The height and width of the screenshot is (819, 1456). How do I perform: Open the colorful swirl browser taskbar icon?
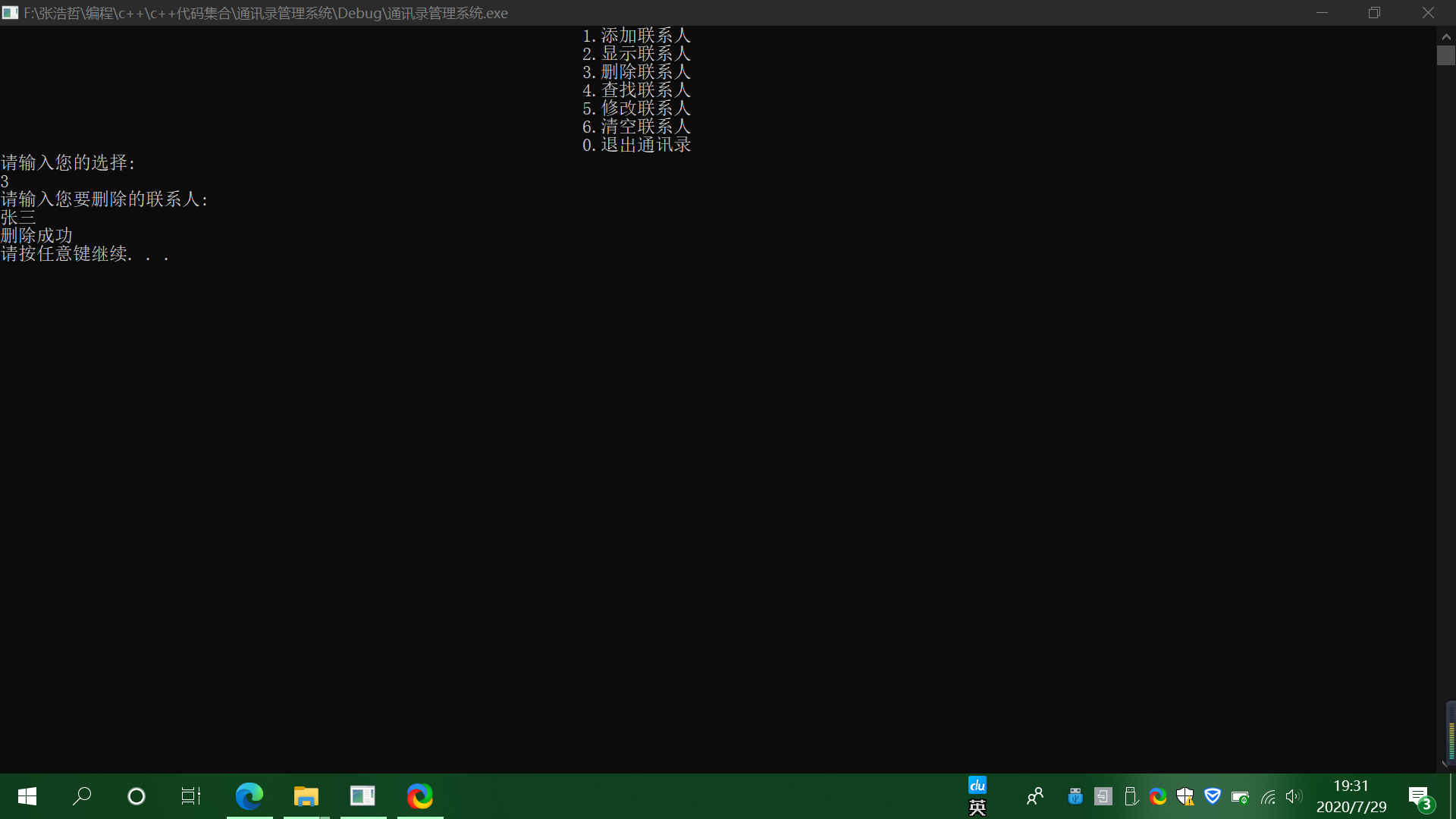[x=420, y=796]
